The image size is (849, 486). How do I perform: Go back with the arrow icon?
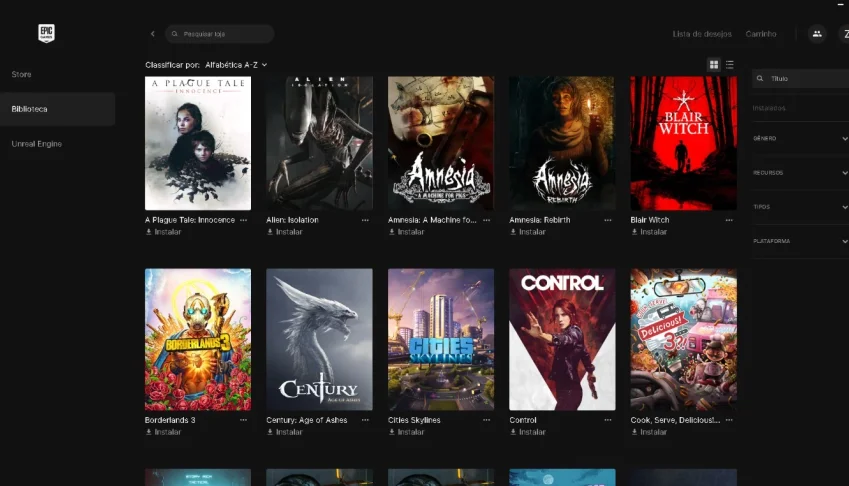coord(153,34)
